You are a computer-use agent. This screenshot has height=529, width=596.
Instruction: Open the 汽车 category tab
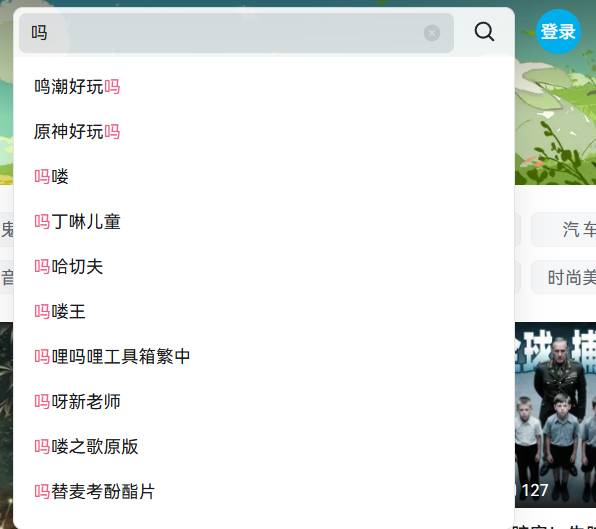point(564,230)
